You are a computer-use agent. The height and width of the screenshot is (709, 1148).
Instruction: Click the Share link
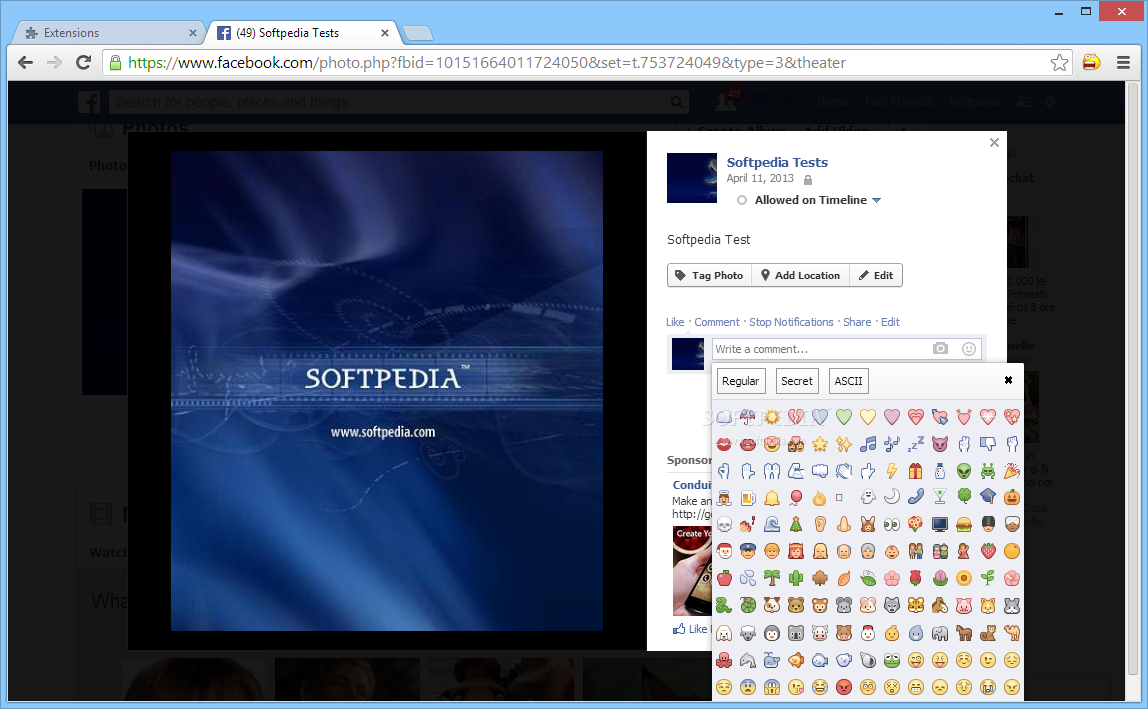tap(857, 322)
